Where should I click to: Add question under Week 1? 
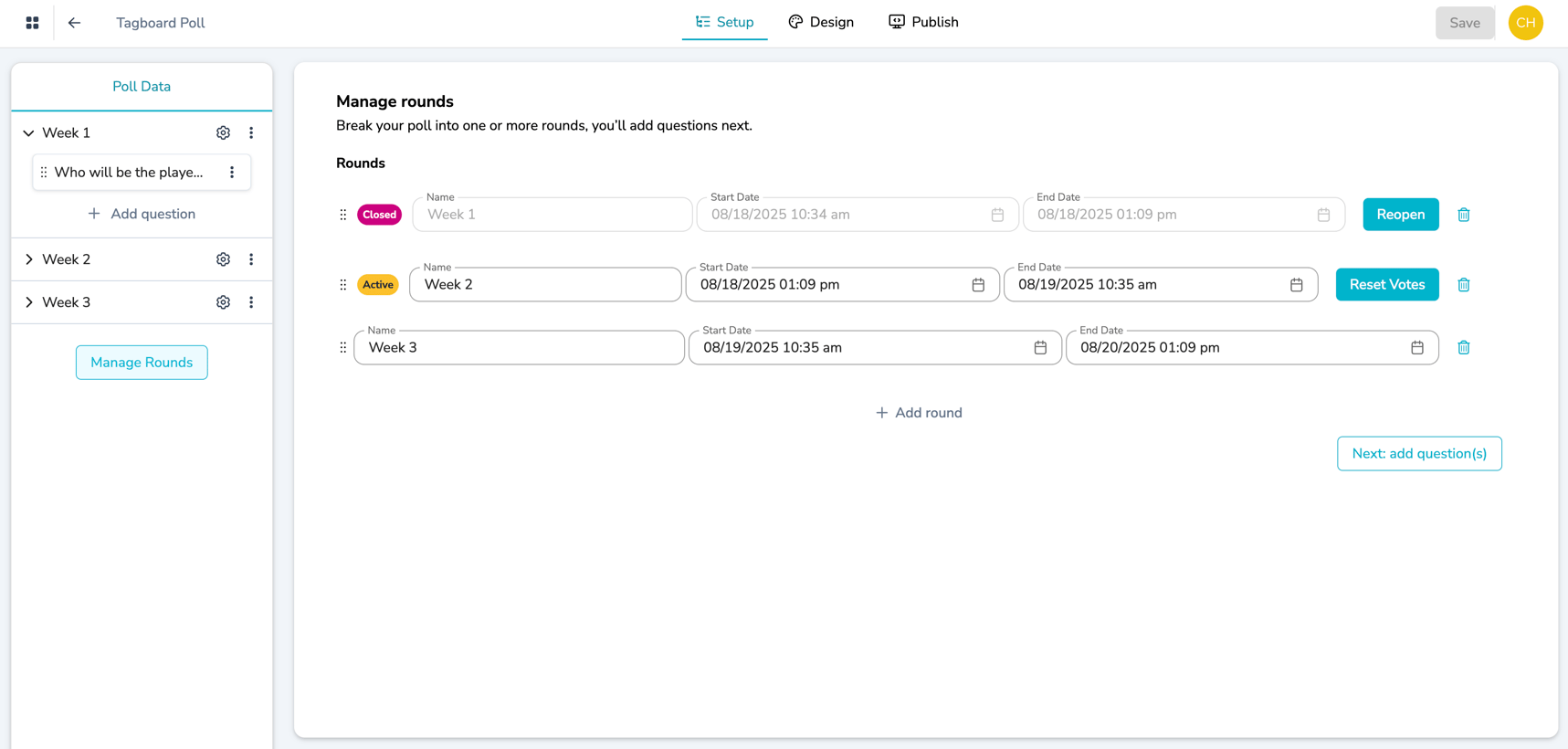tap(142, 214)
